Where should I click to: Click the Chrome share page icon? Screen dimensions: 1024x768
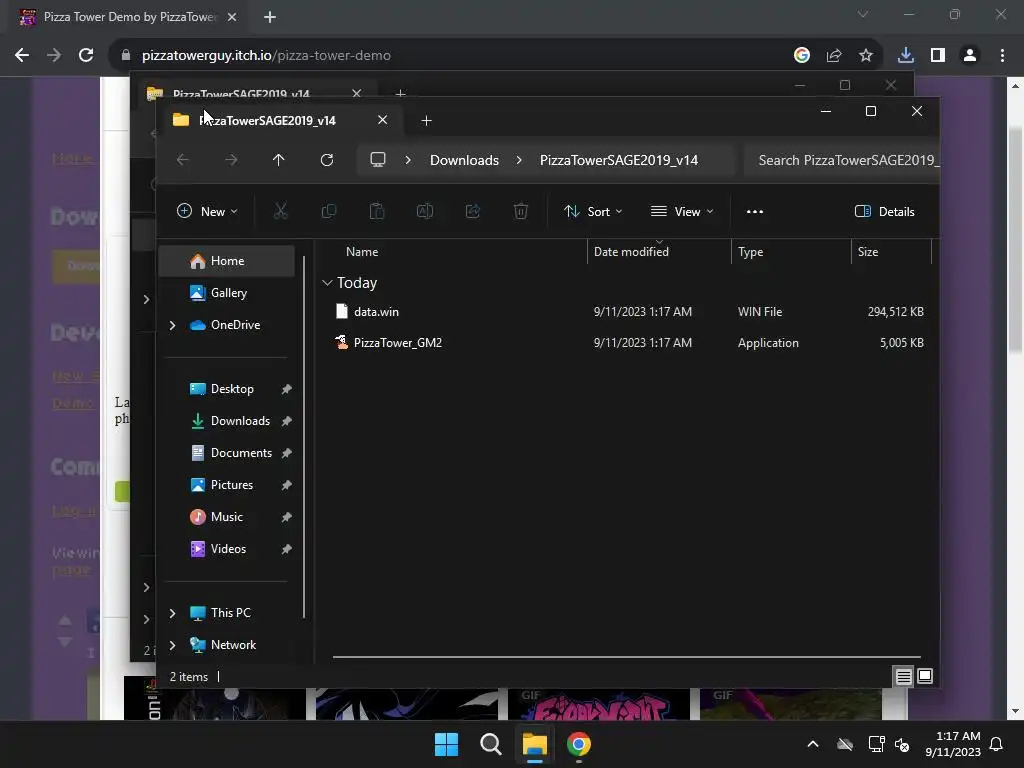click(834, 56)
